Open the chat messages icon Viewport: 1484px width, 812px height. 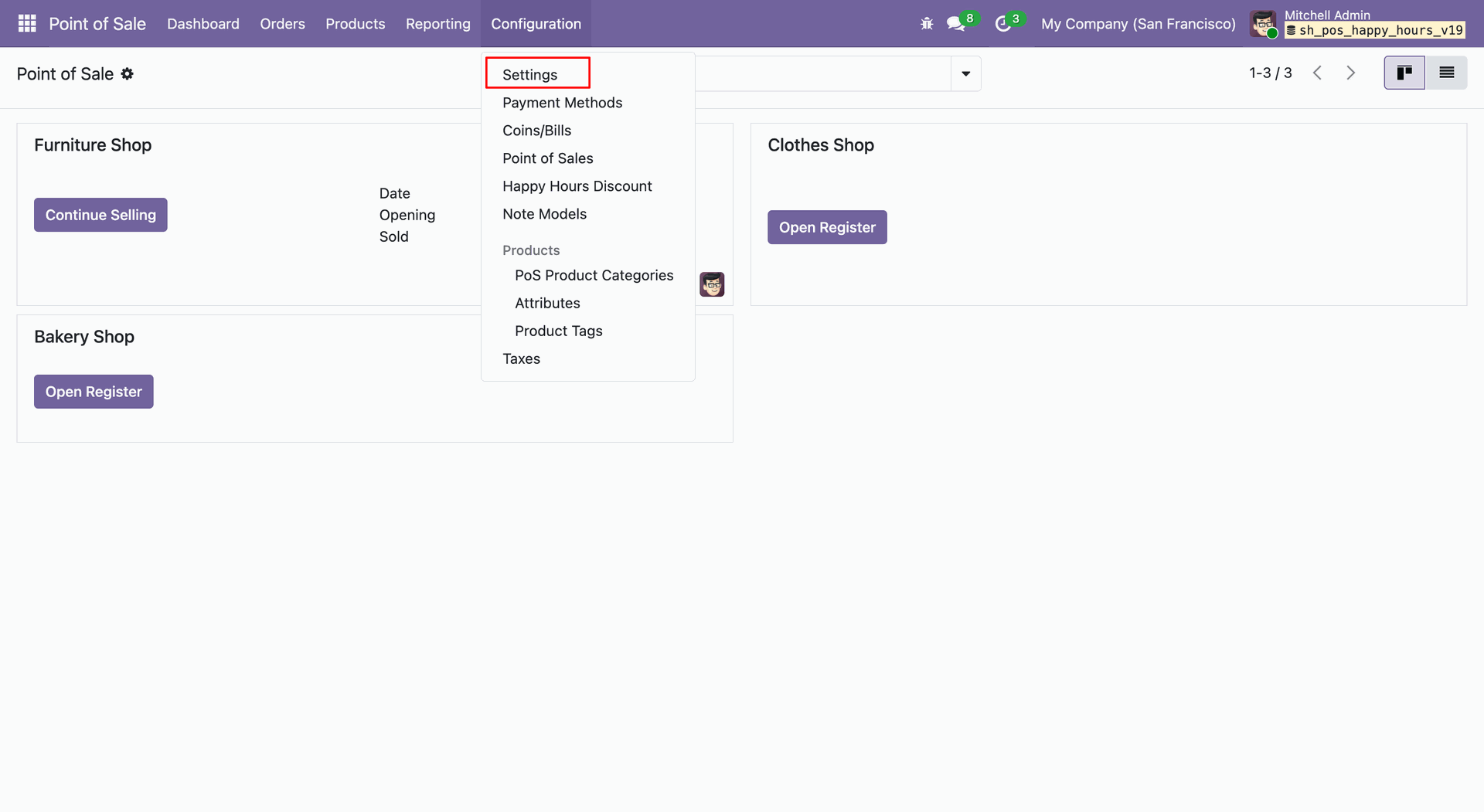pyautogui.click(x=956, y=24)
